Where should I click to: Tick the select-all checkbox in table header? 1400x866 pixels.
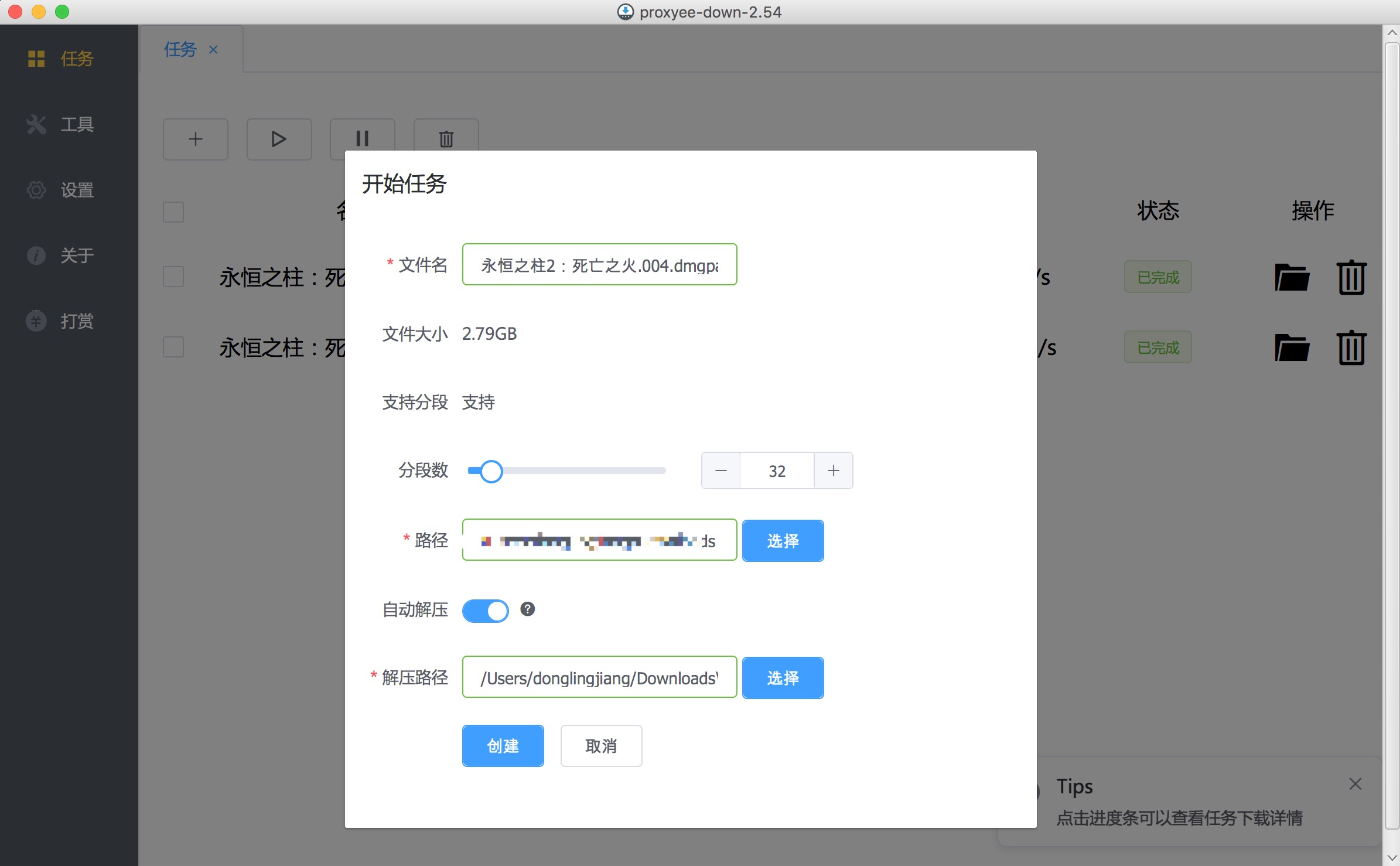pos(173,212)
